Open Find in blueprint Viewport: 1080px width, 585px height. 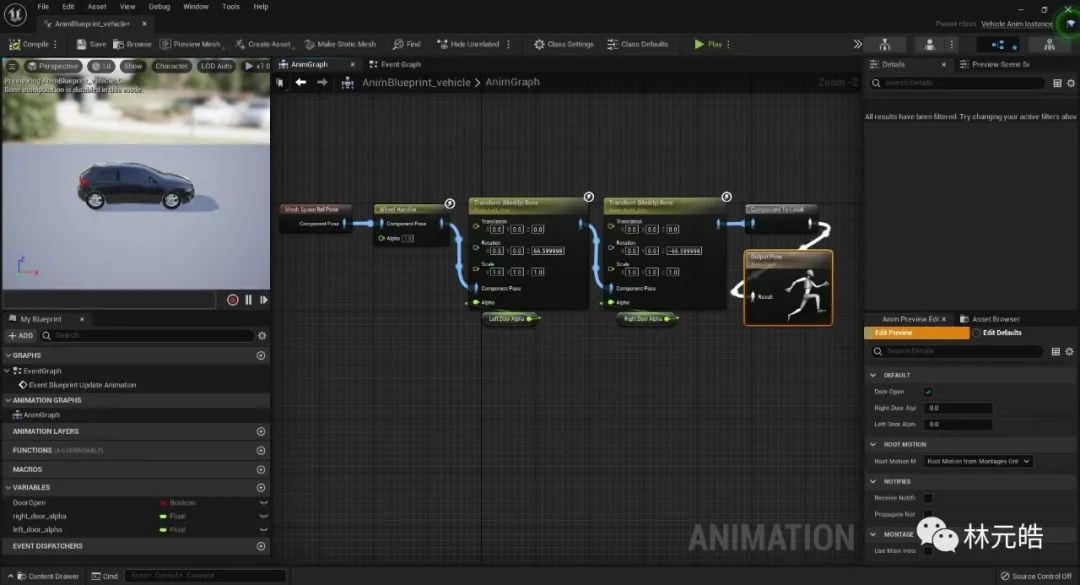[x=406, y=44]
